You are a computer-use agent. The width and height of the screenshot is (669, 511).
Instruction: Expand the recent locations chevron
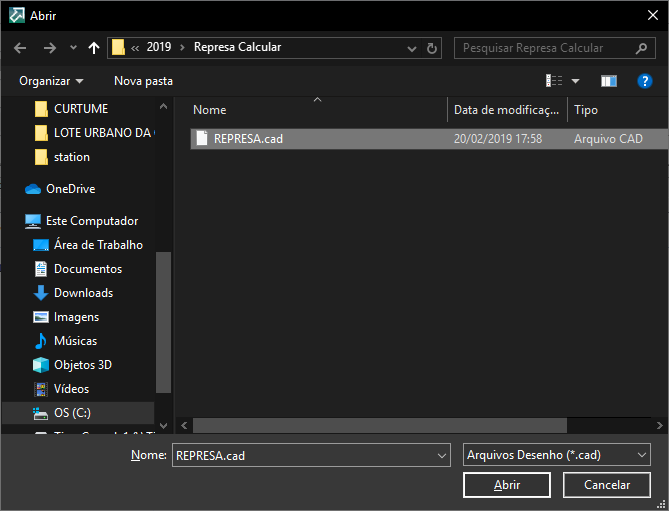pos(73,48)
